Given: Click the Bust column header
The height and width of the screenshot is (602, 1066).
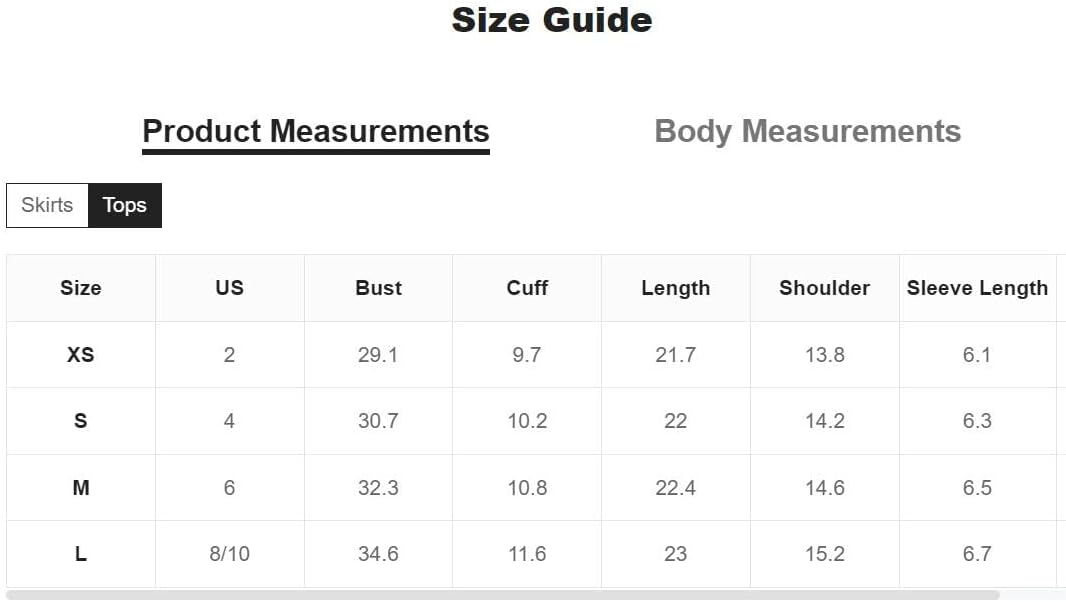Looking at the screenshot, I should tap(378, 288).
